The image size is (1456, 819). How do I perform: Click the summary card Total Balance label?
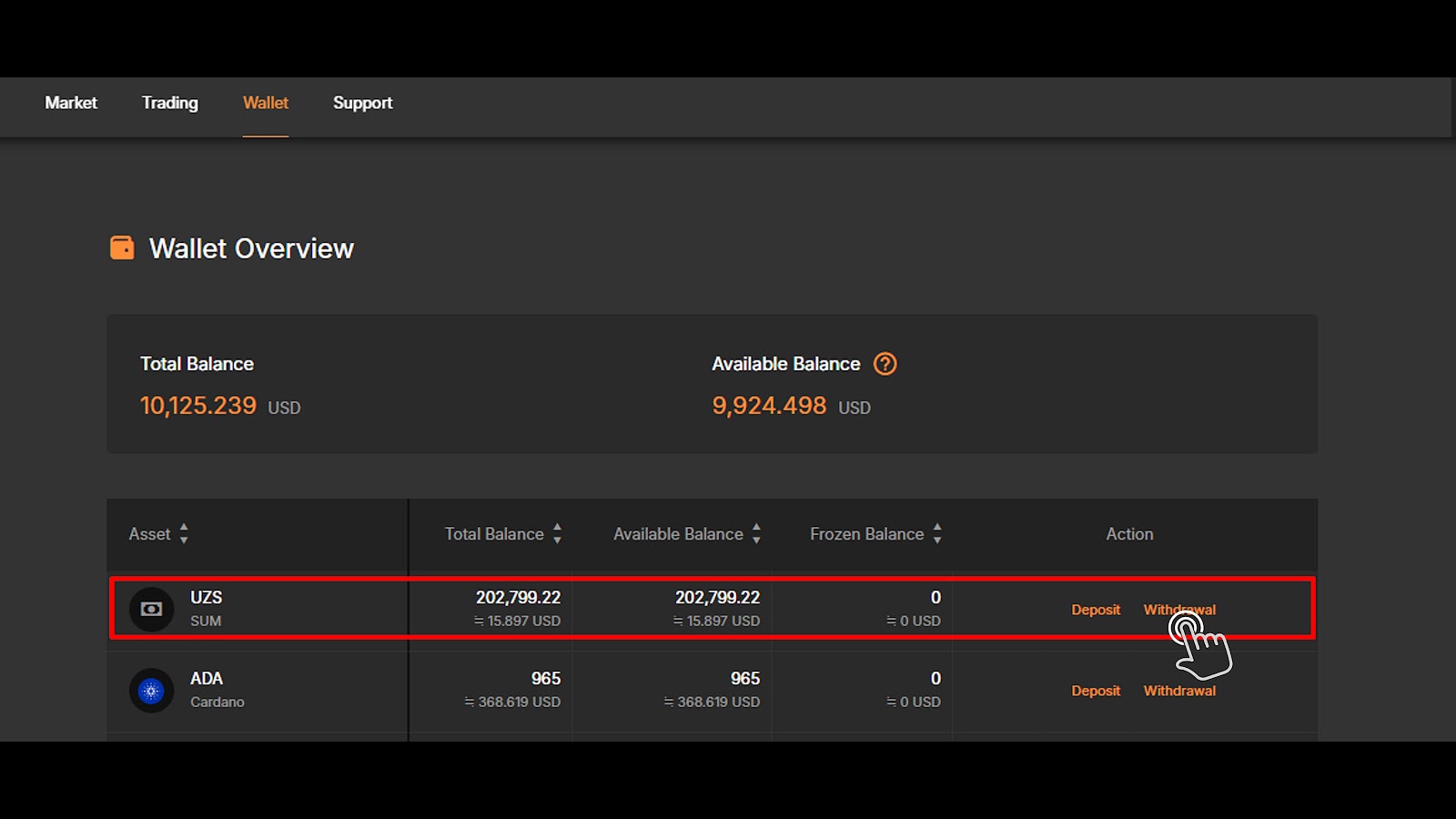coord(197,364)
